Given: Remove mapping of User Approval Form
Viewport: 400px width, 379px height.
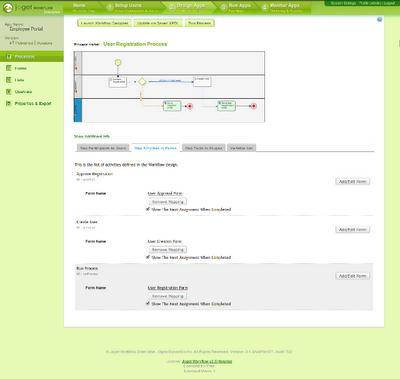Looking at the screenshot, I should tap(168, 202).
